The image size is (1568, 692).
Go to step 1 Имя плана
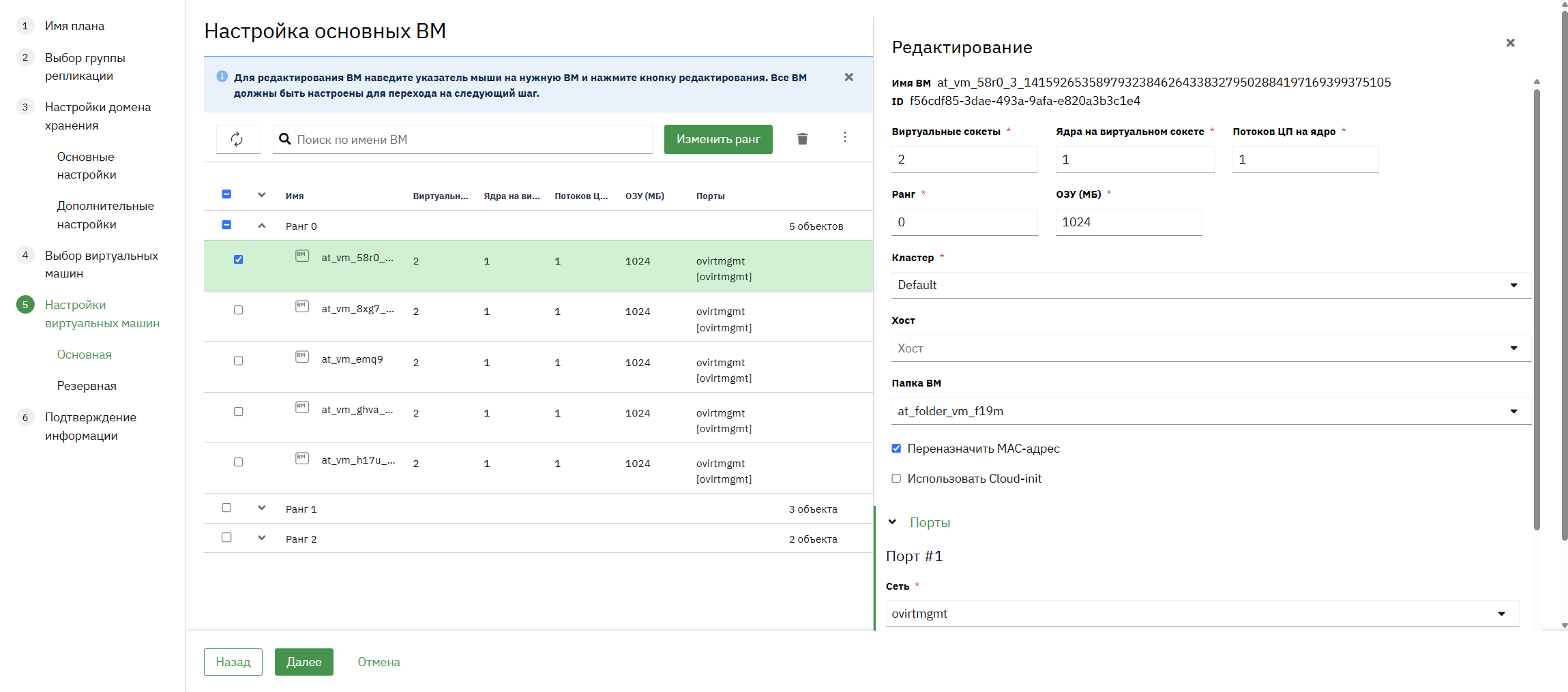[x=74, y=26]
